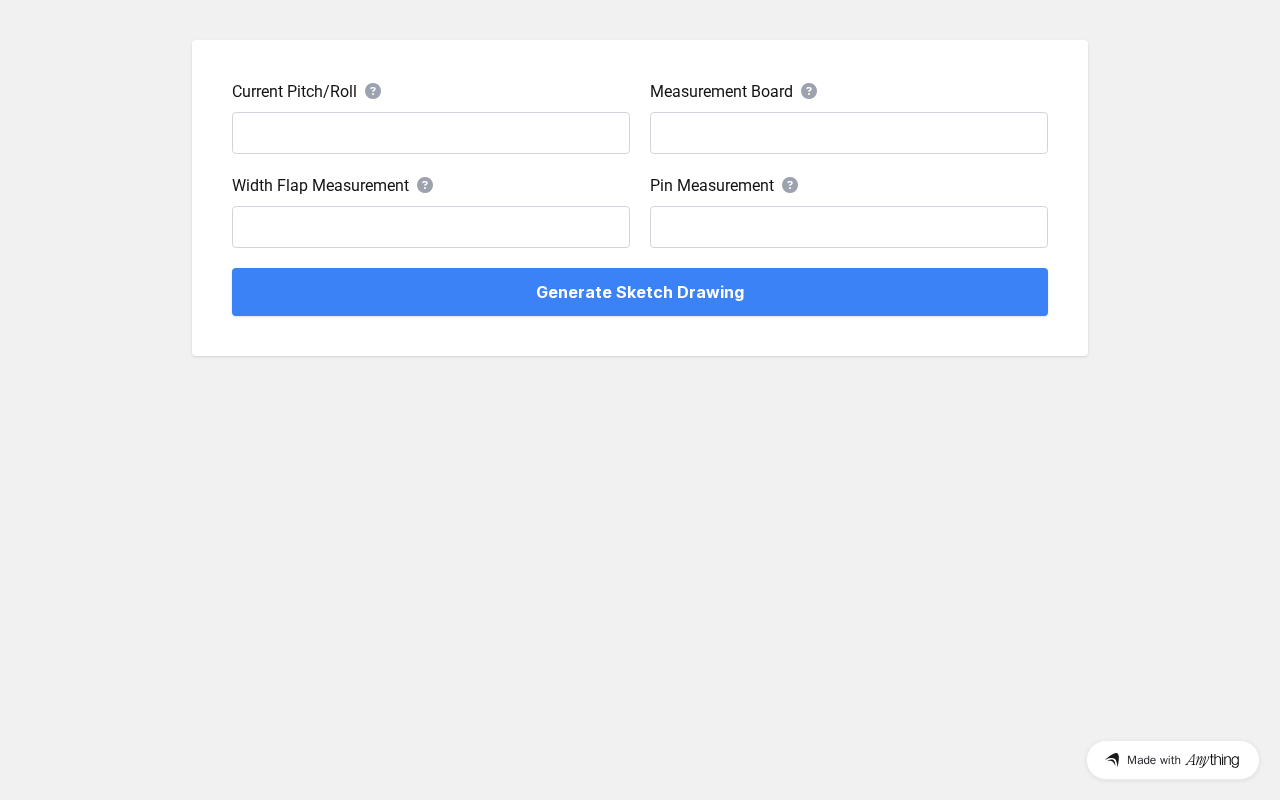Show the help tip for Pin Measurement

click(x=790, y=185)
